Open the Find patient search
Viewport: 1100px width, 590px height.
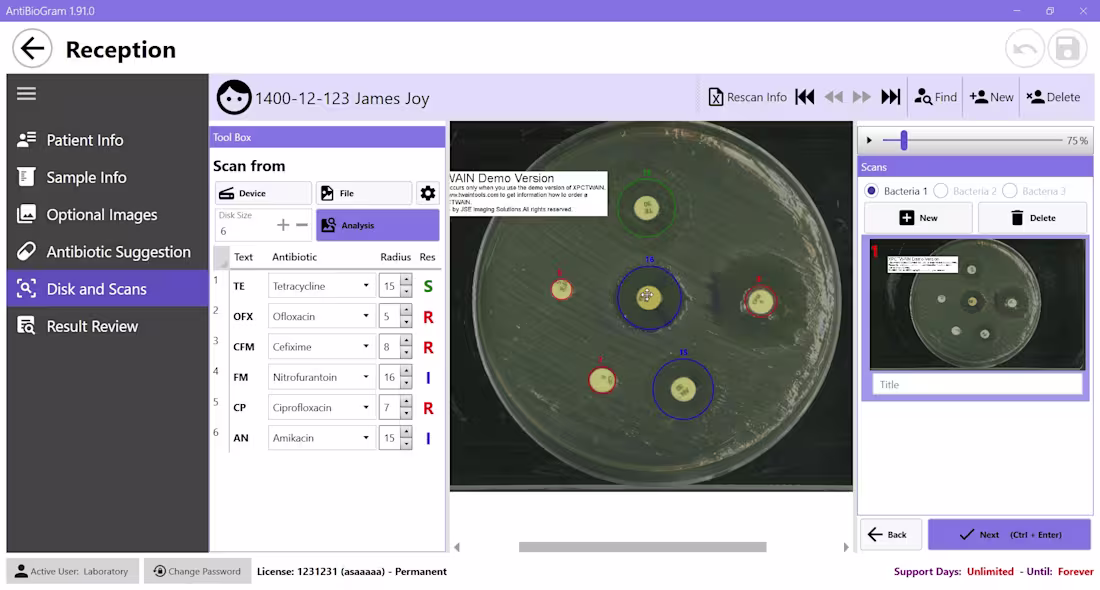[x=935, y=96]
